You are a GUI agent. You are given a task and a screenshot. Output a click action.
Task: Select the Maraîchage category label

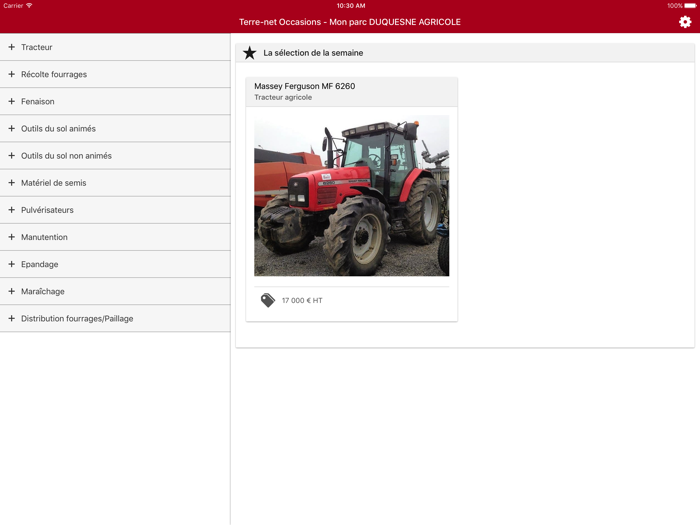tap(43, 292)
